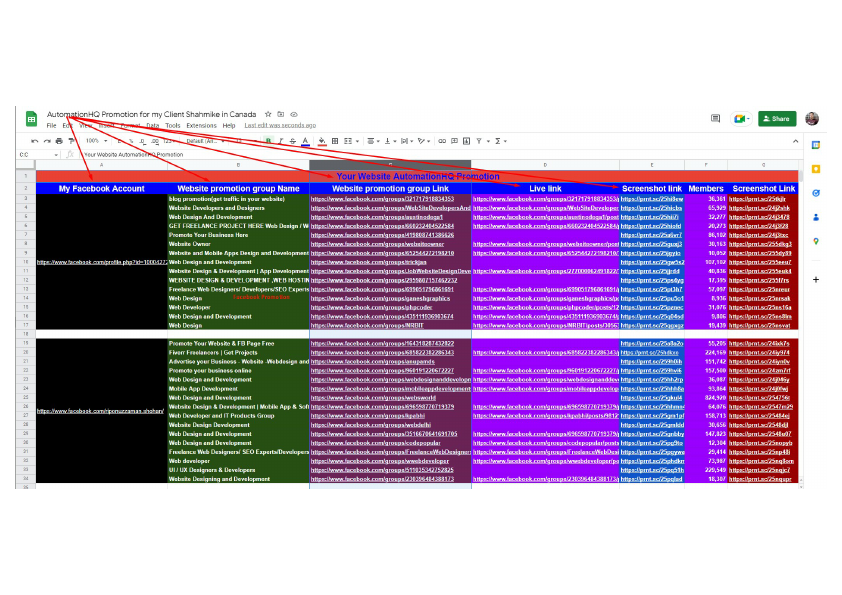Click the Promote Your Business Here cell
The width and height of the screenshot is (842, 595).
pos(238,235)
